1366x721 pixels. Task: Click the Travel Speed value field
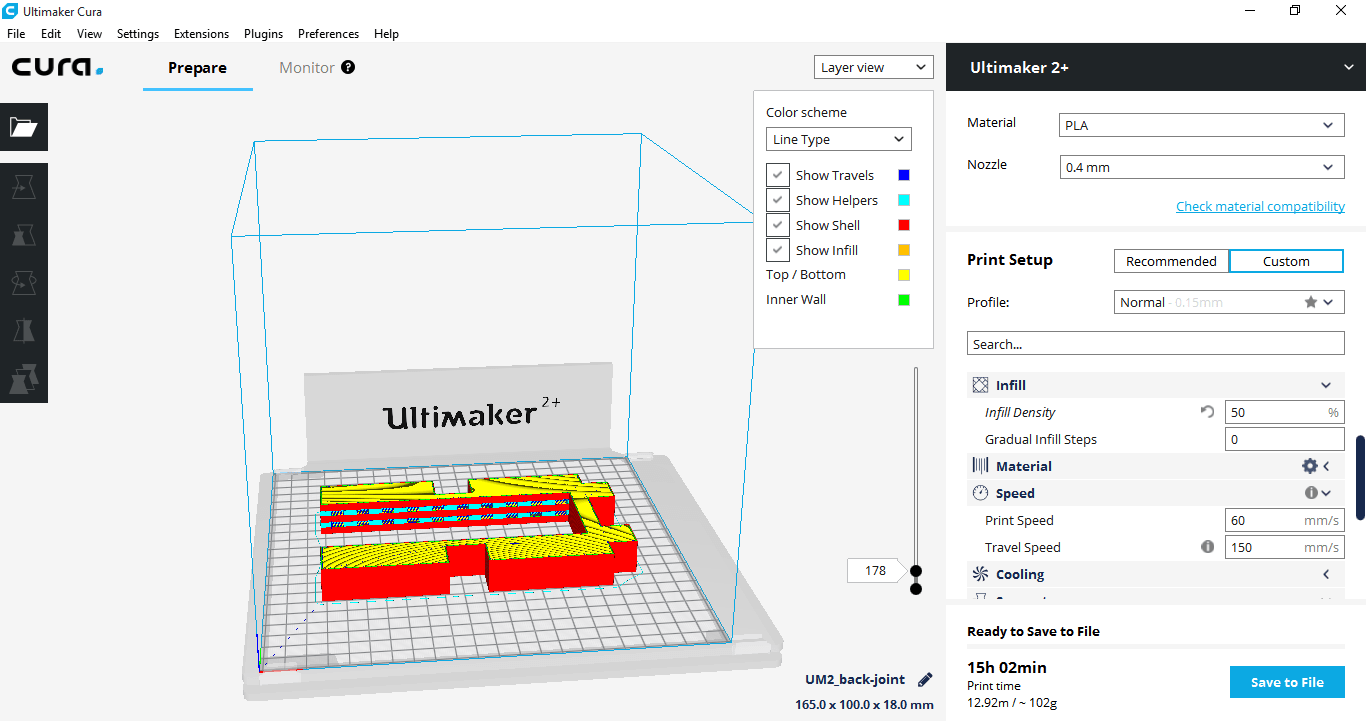point(1284,547)
